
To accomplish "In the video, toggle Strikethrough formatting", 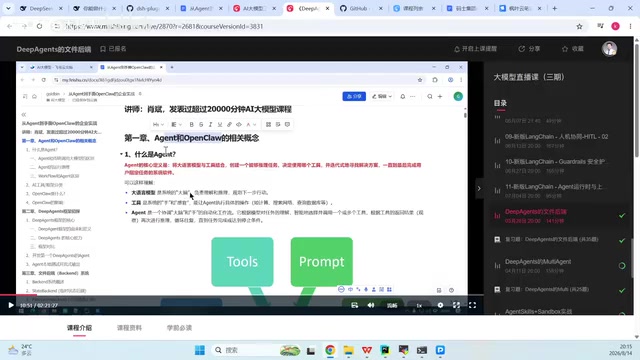I will (201, 124).
